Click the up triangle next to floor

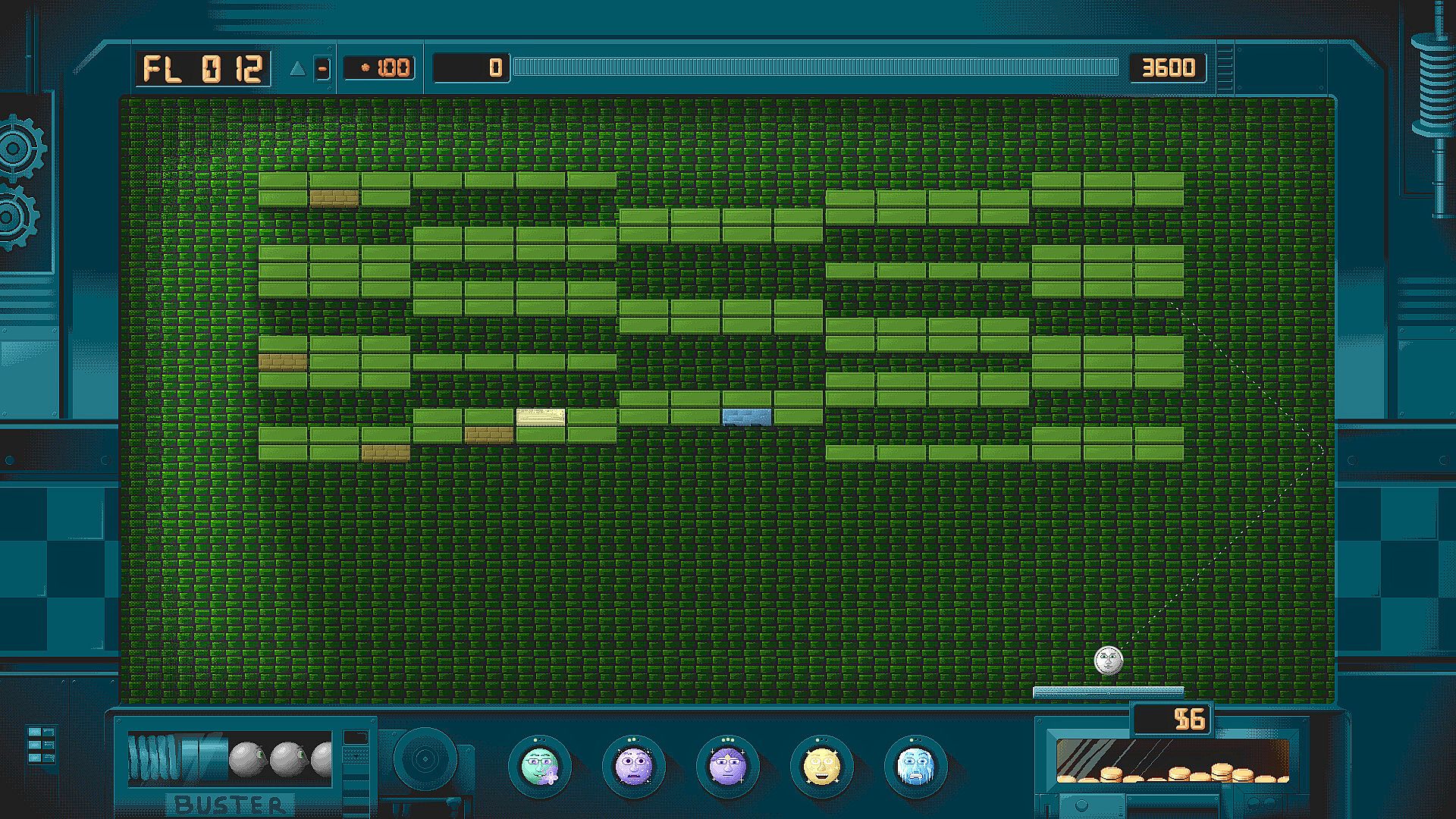click(x=297, y=69)
